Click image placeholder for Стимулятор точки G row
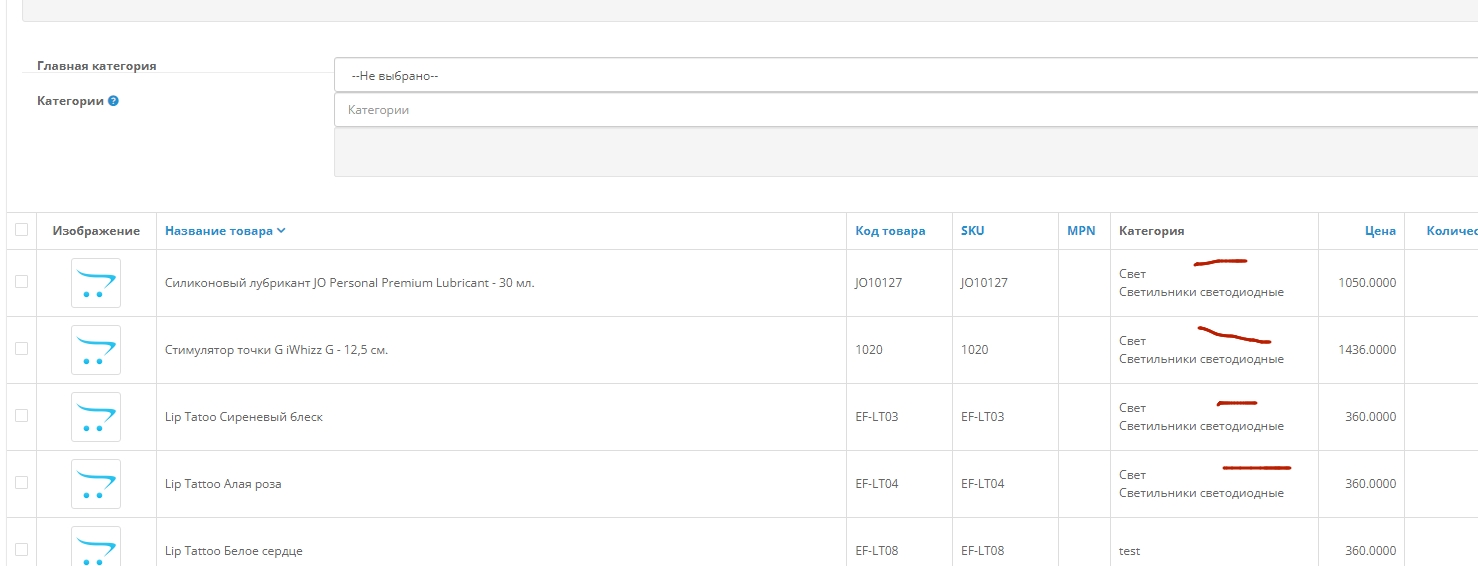 pyautogui.click(x=96, y=350)
